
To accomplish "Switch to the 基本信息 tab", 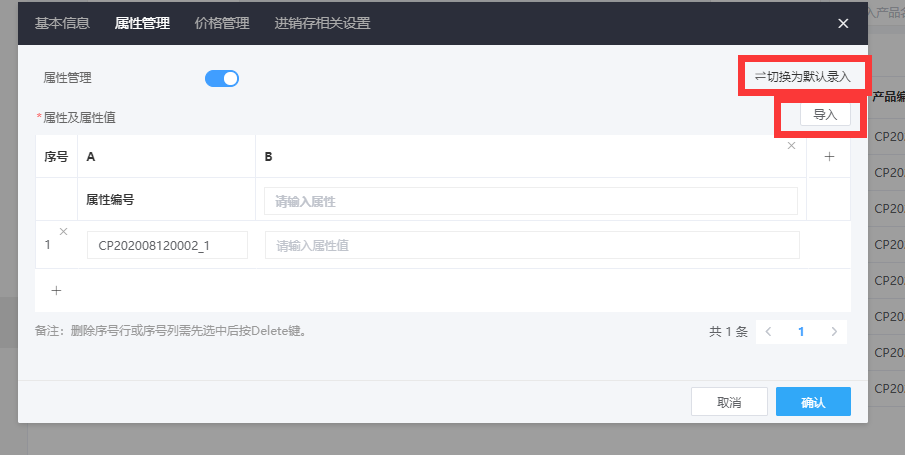I will coord(62,24).
